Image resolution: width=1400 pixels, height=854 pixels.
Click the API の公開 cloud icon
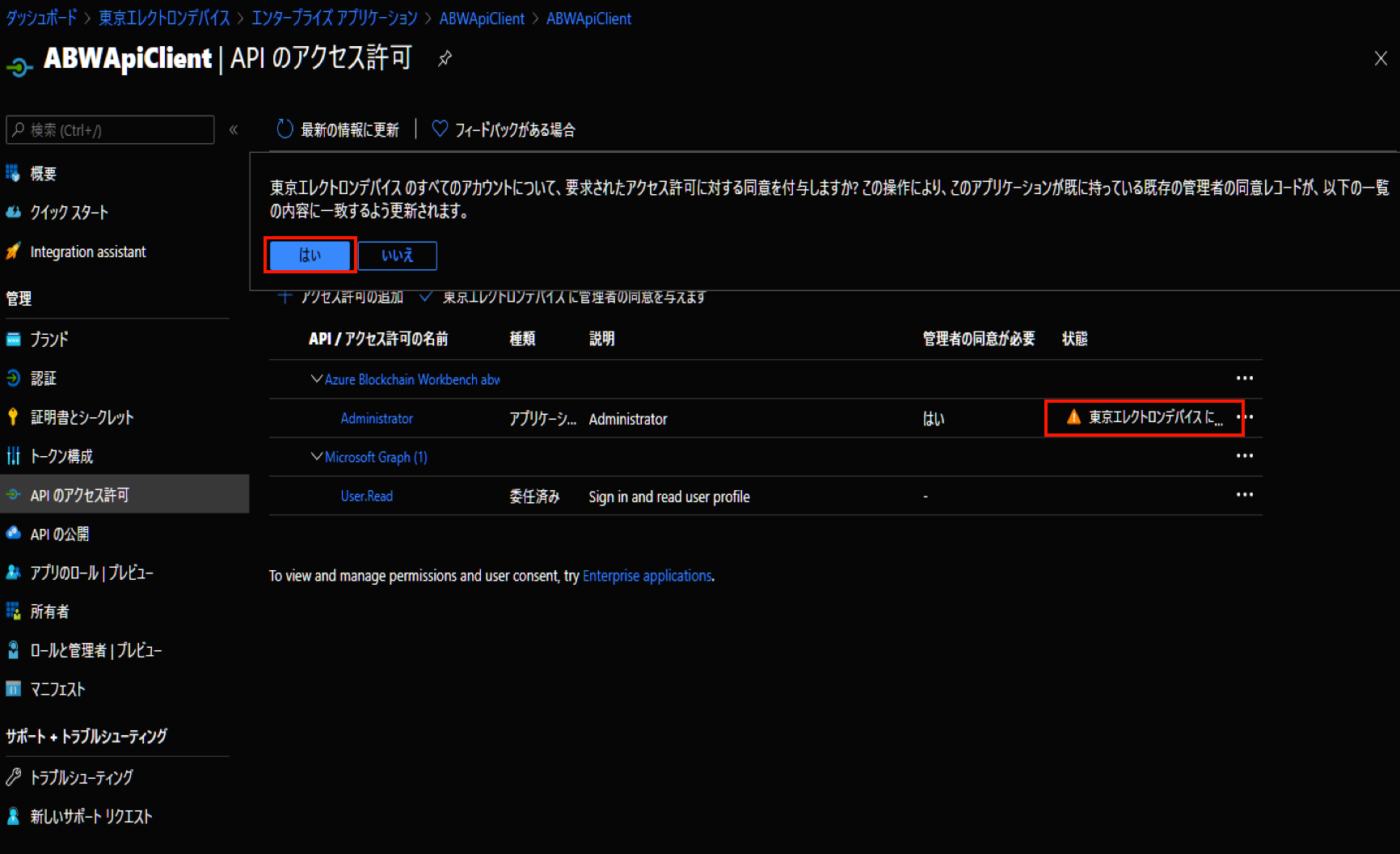pos(13,533)
